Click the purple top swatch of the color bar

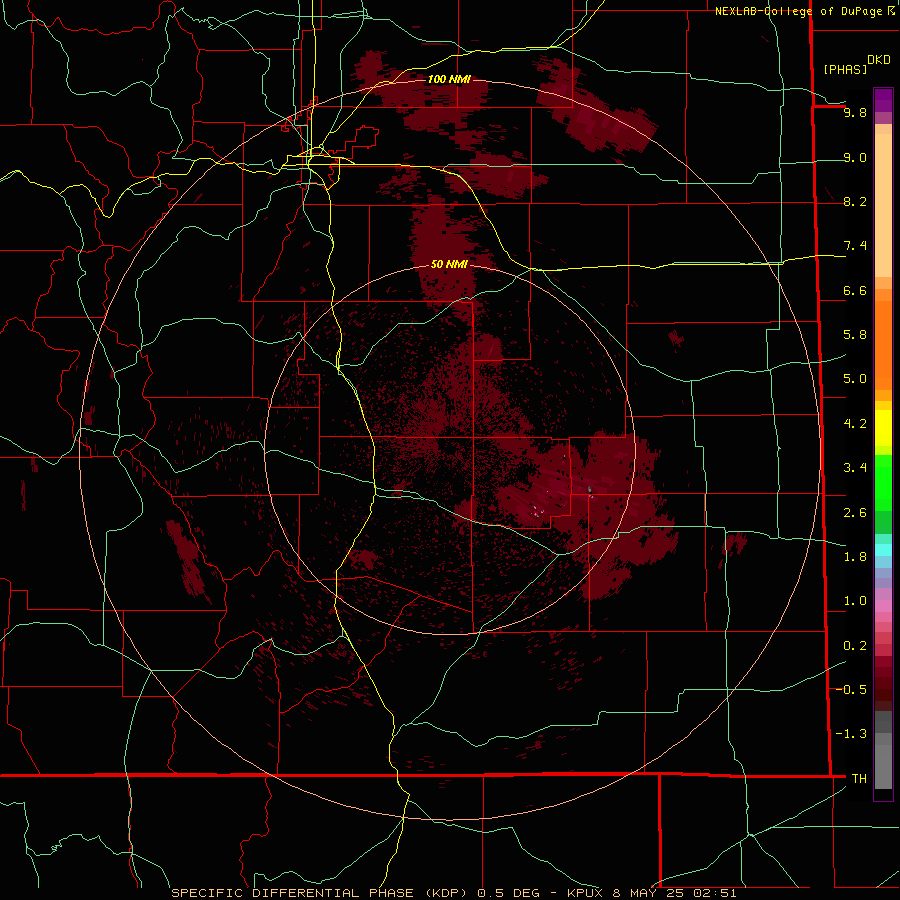click(x=883, y=100)
